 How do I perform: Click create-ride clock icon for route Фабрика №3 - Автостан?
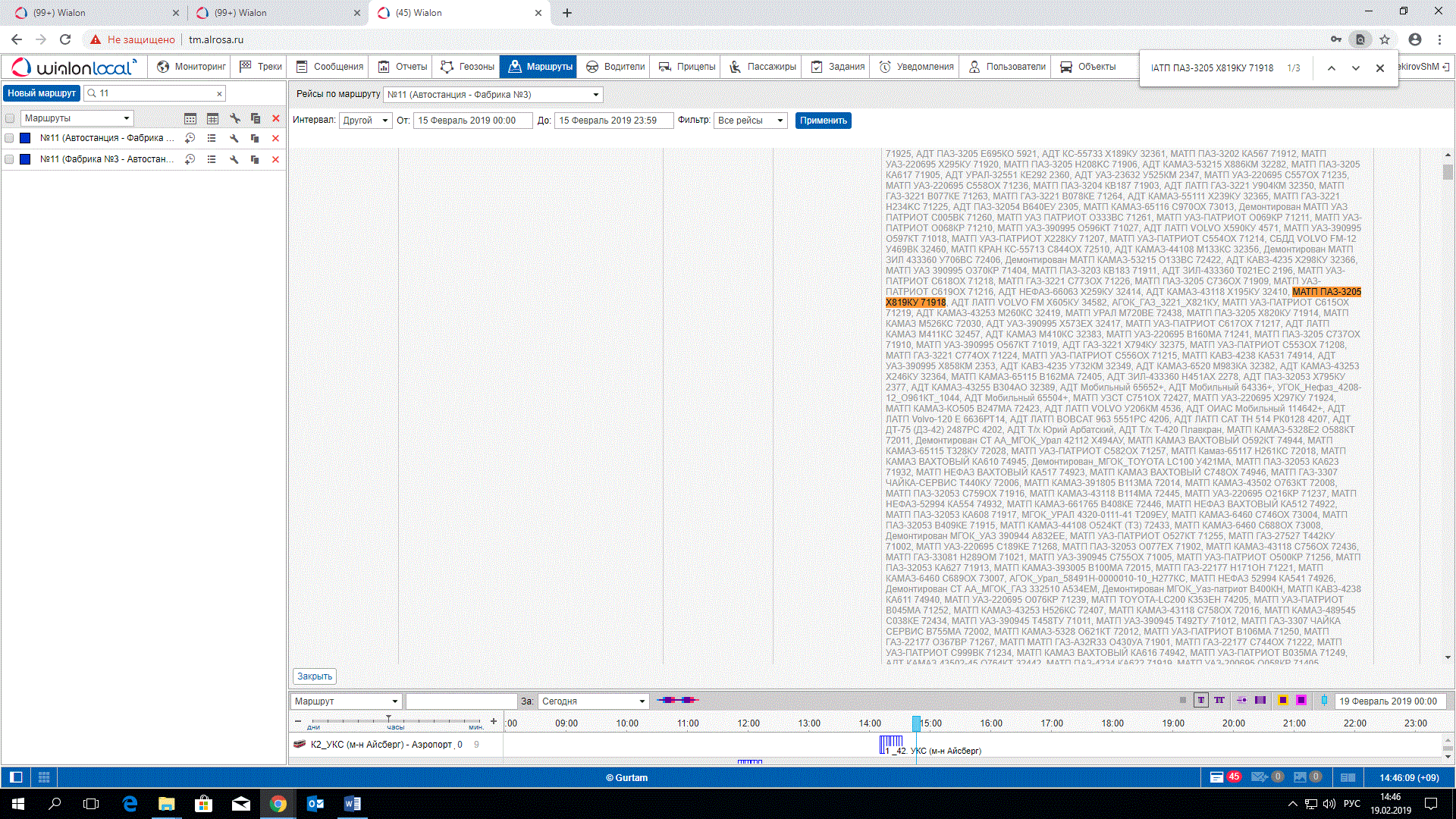(190, 159)
